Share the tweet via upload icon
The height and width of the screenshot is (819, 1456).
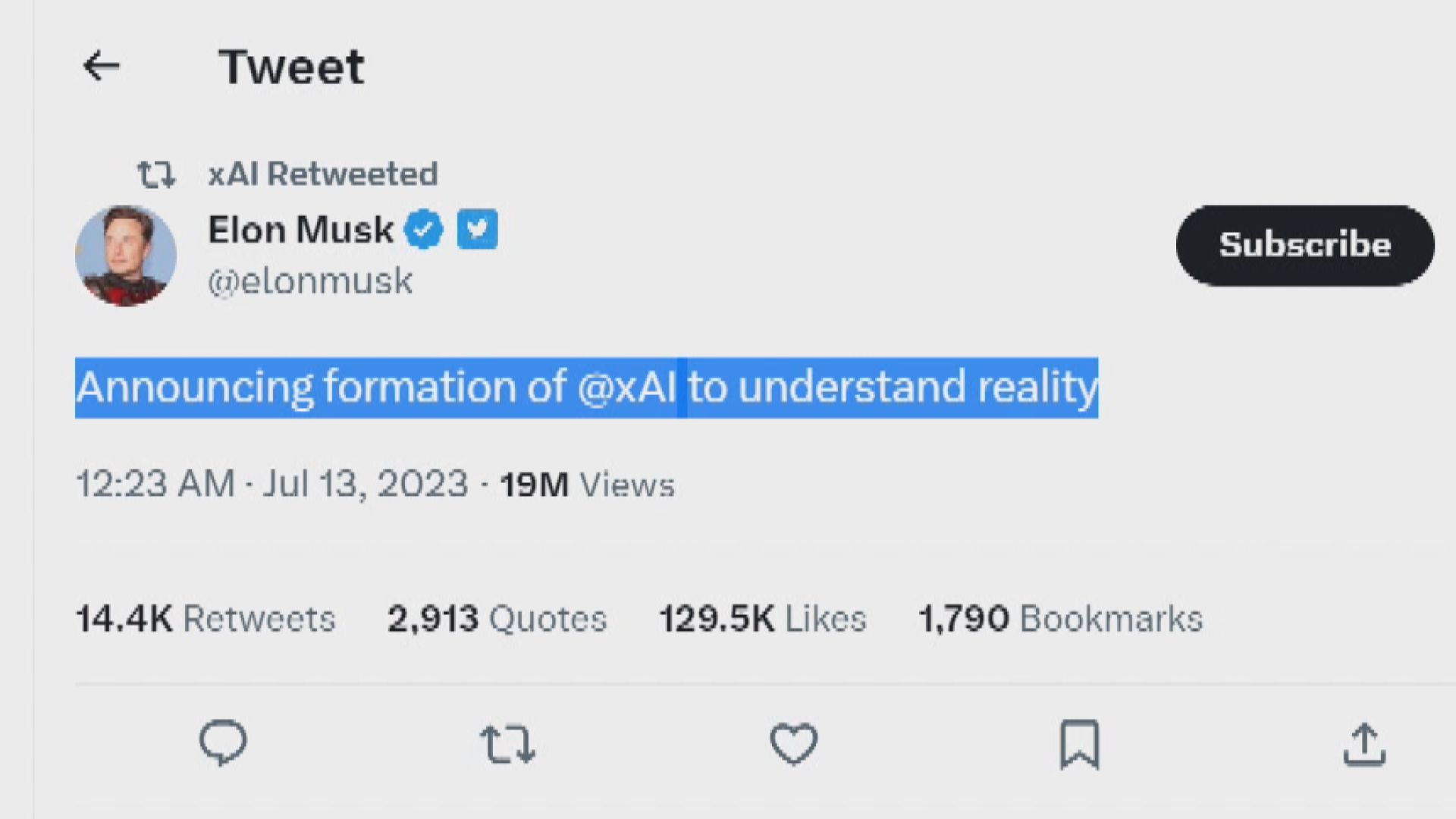click(x=1364, y=744)
